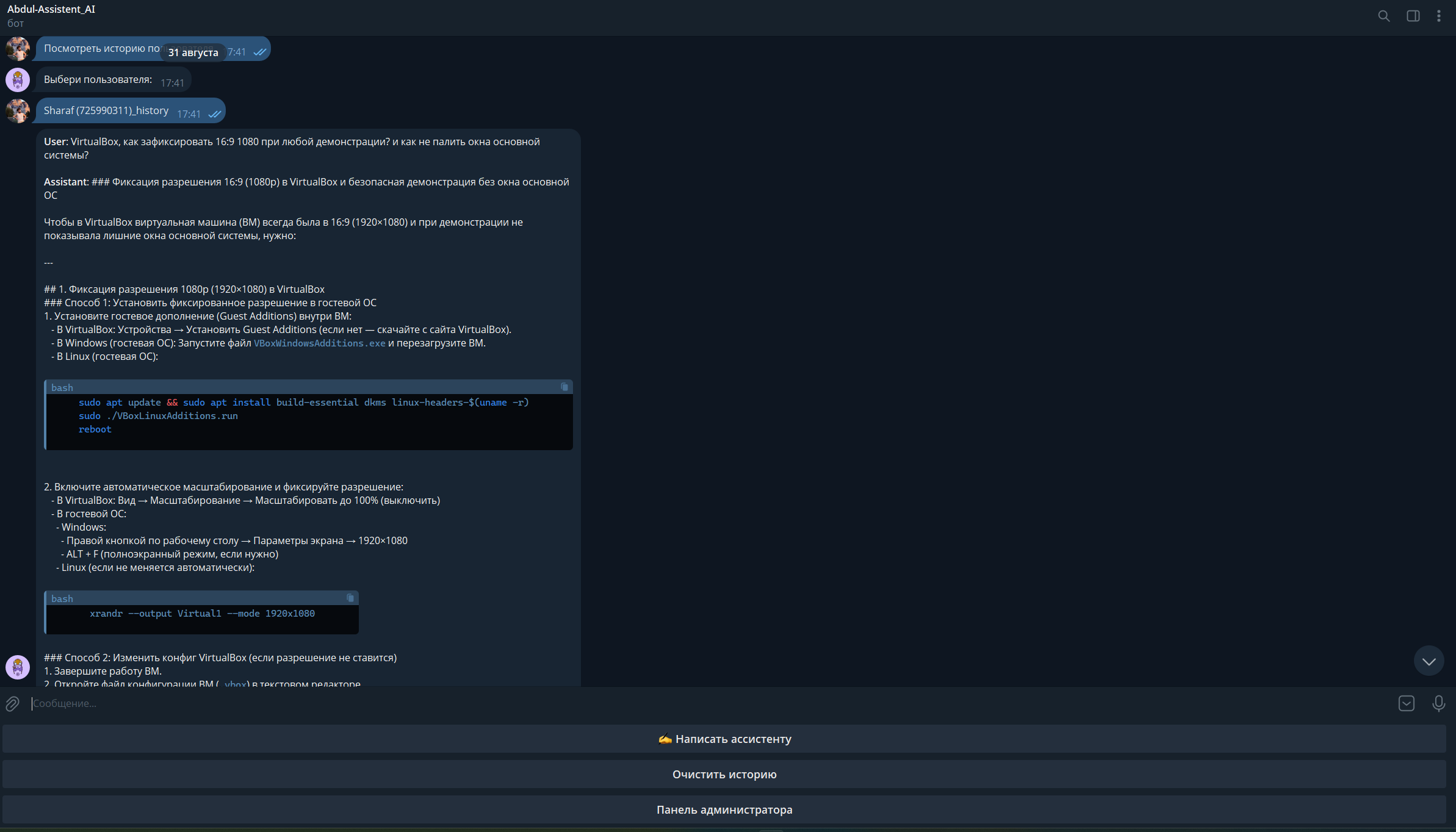The image size is (1456, 832).
Task: Copy the xrandr code snippet
Action: [x=350, y=598]
